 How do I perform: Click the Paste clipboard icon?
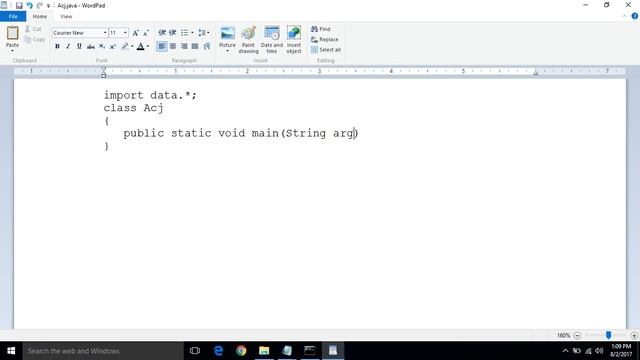(x=12, y=33)
